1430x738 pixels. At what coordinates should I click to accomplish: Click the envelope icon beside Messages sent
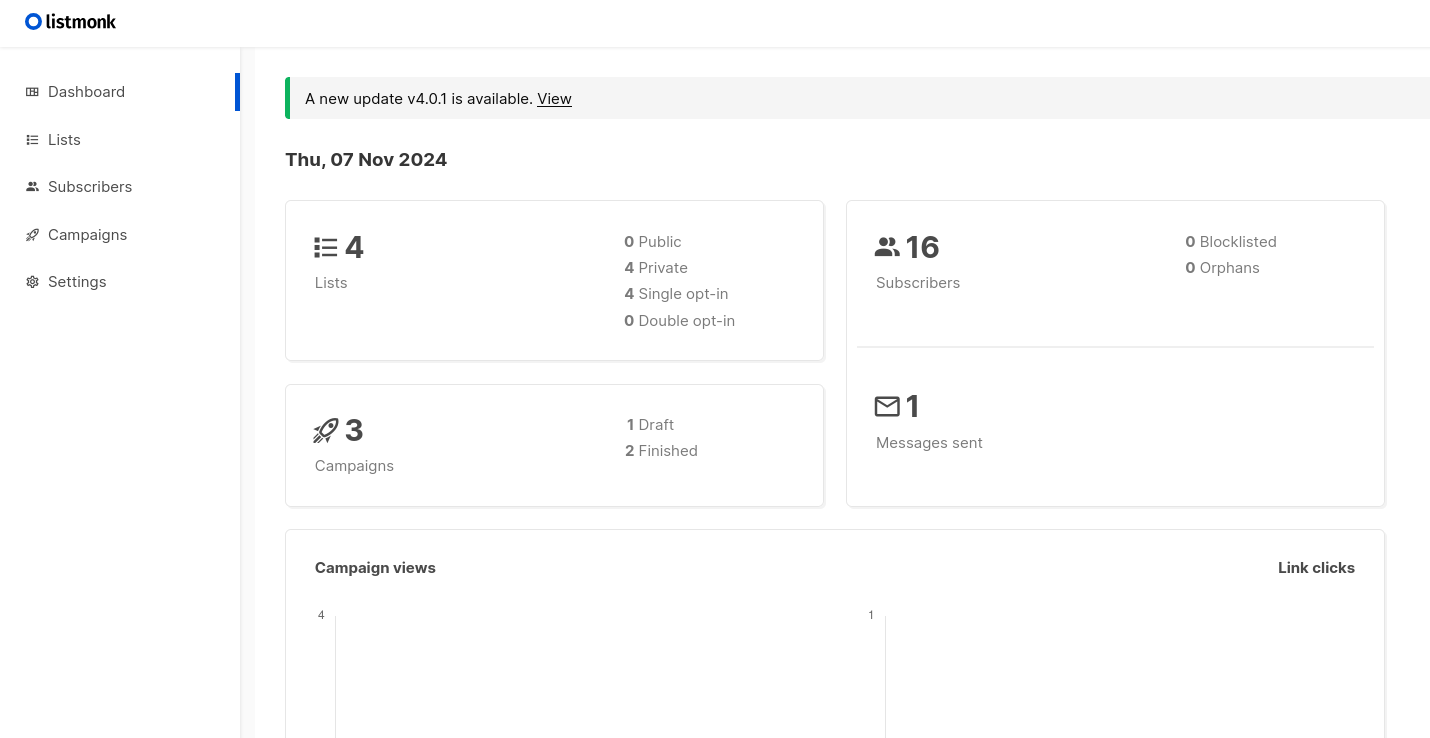pos(887,406)
